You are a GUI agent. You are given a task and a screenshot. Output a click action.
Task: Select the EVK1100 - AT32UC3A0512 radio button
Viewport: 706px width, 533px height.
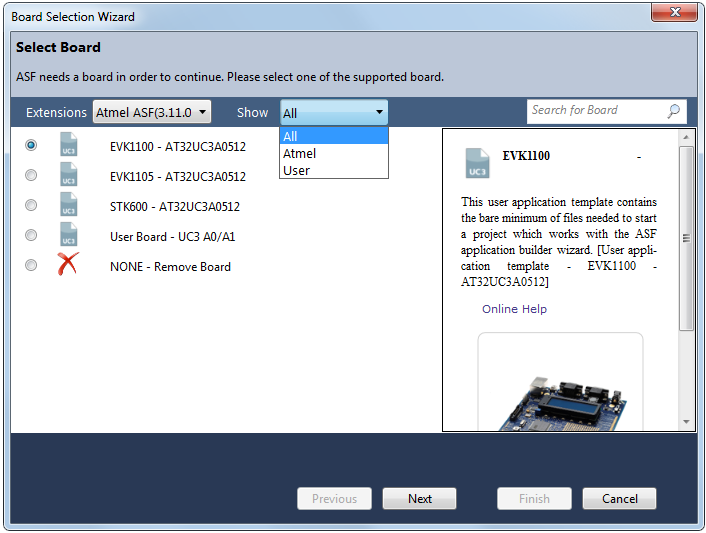[31, 145]
